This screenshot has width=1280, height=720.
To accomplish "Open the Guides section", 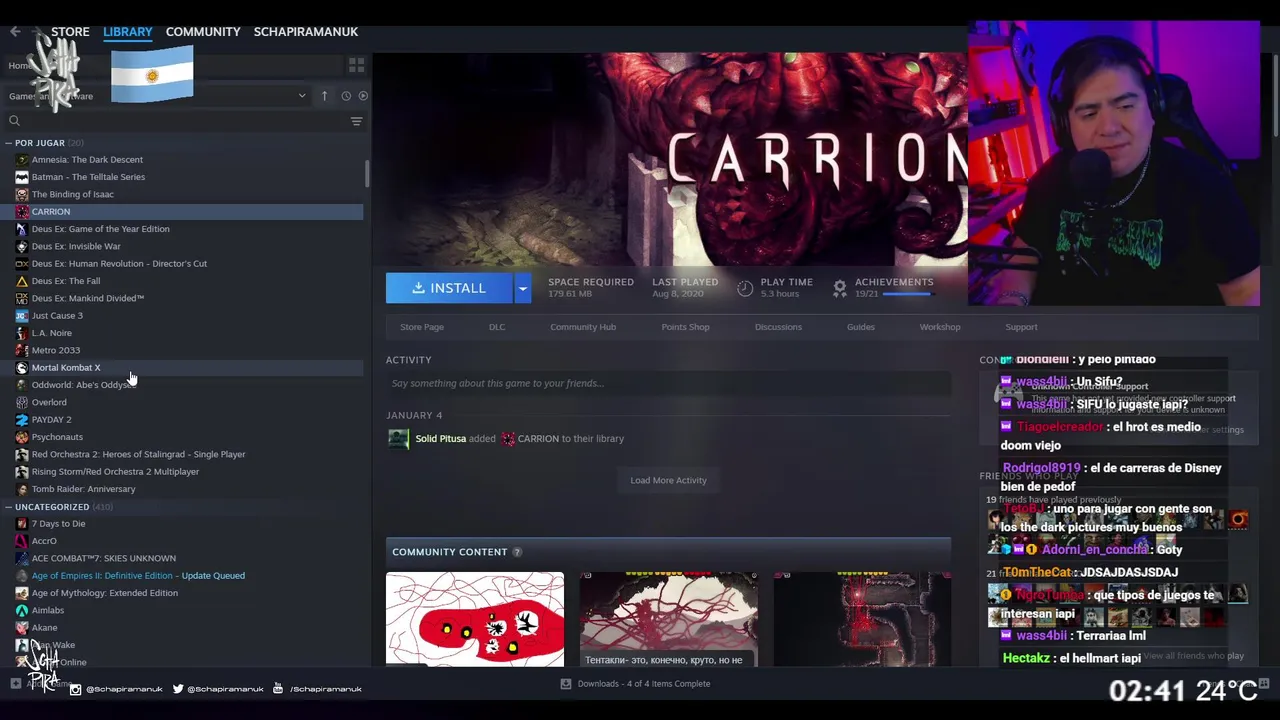I will click(861, 327).
